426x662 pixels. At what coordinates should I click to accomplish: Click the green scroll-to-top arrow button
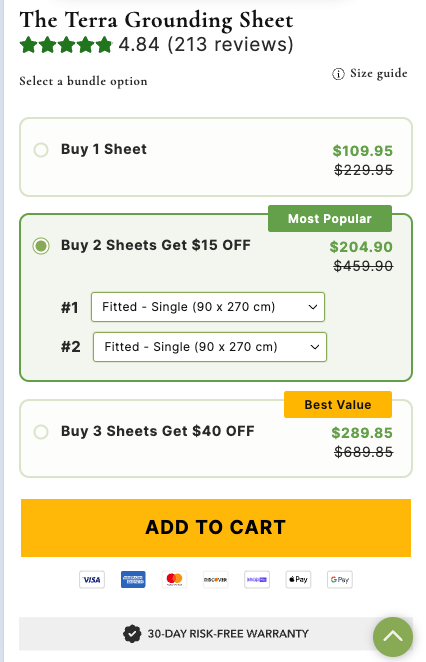pyautogui.click(x=393, y=637)
